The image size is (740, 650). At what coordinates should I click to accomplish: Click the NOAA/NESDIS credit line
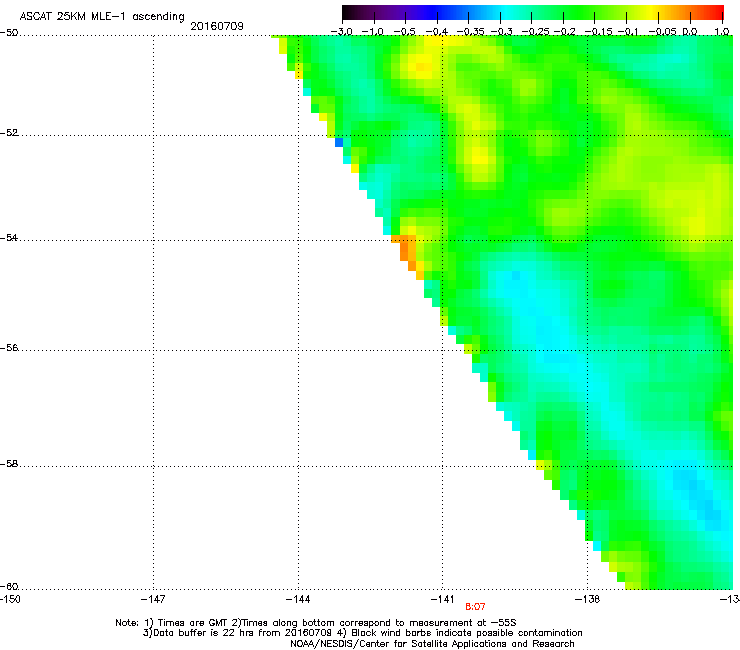432,644
